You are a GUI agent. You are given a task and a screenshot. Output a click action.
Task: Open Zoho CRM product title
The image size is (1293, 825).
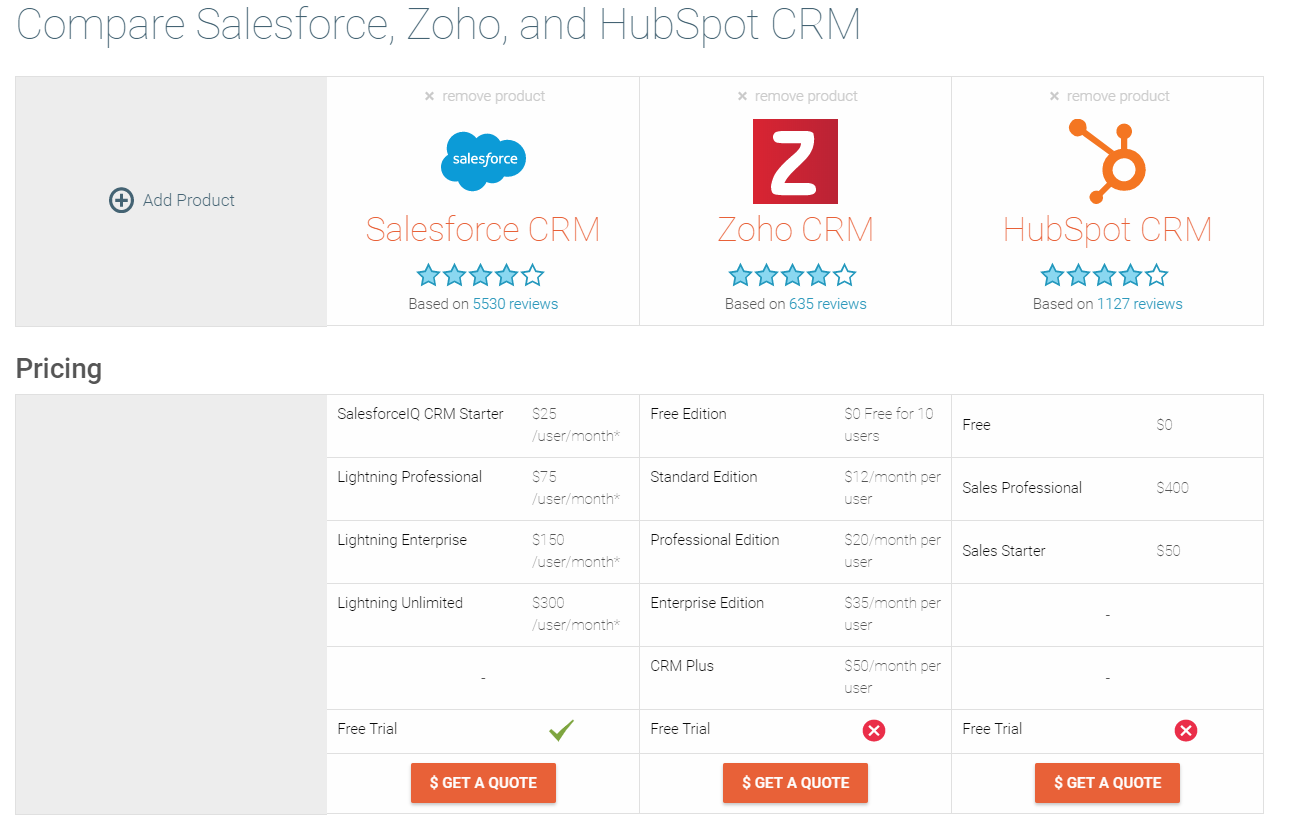tap(795, 229)
